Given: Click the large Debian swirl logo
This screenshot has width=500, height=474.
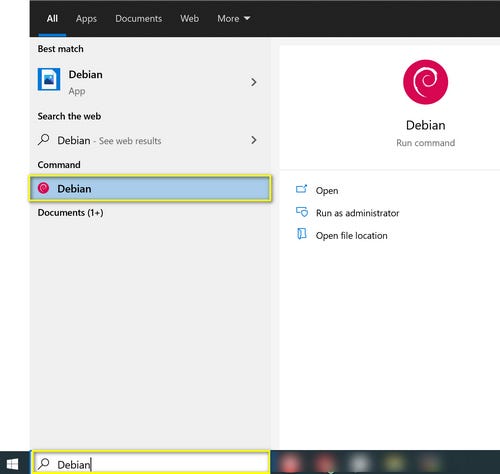Looking at the screenshot, I should (425, 82).
